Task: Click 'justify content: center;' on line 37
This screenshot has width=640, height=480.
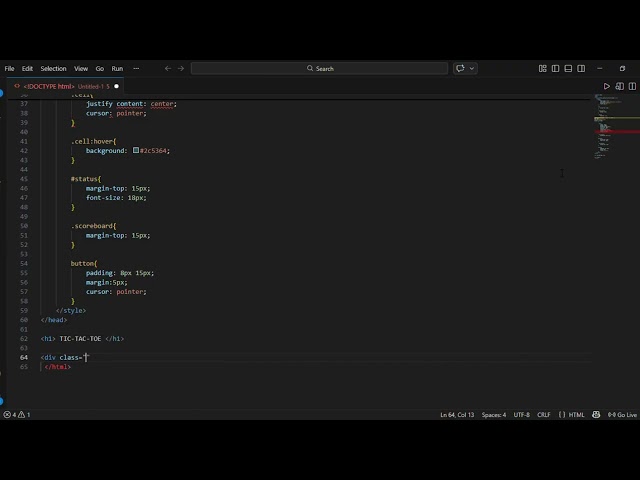Action: click(x=131, y=104)
